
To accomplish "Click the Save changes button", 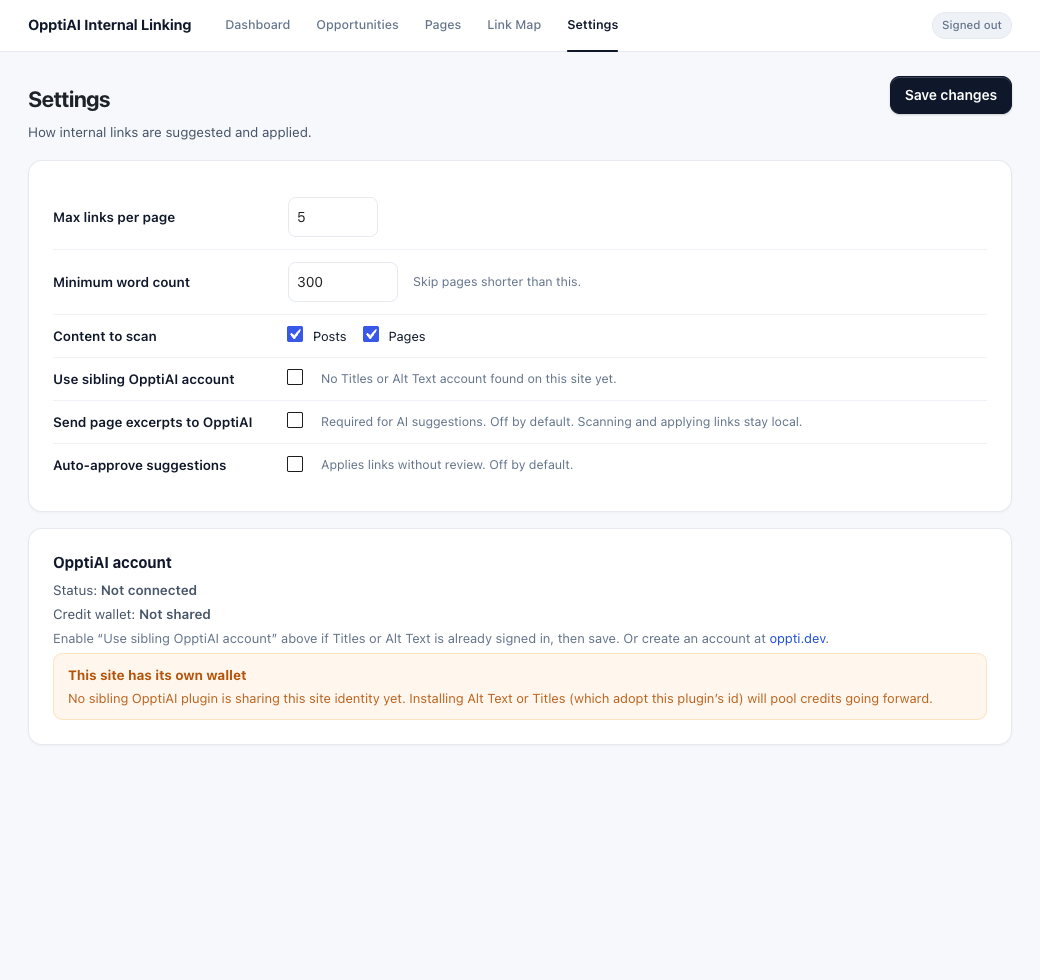I will [950, 95].
